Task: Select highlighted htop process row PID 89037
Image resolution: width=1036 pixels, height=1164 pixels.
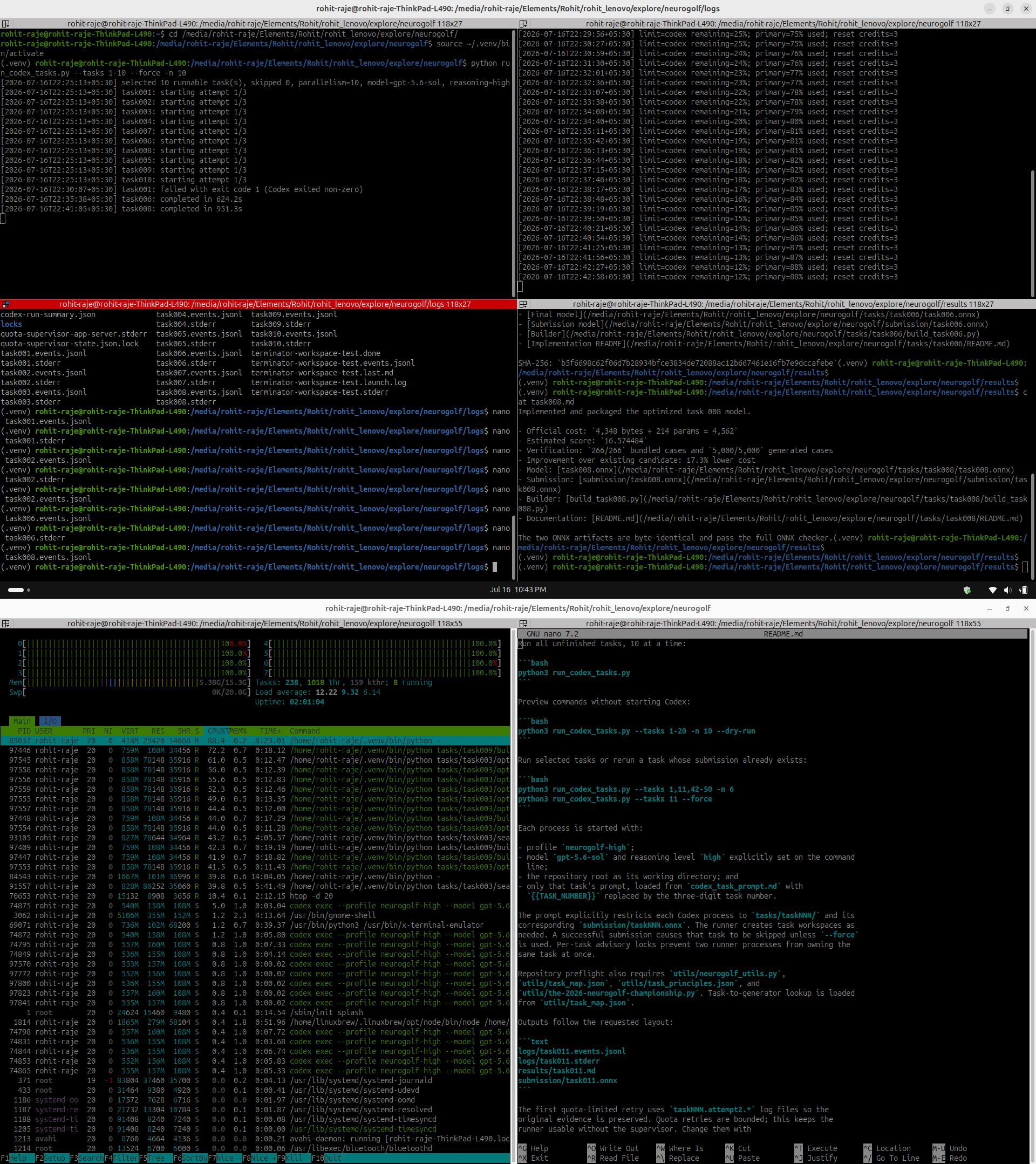Action: pos(255,741)
